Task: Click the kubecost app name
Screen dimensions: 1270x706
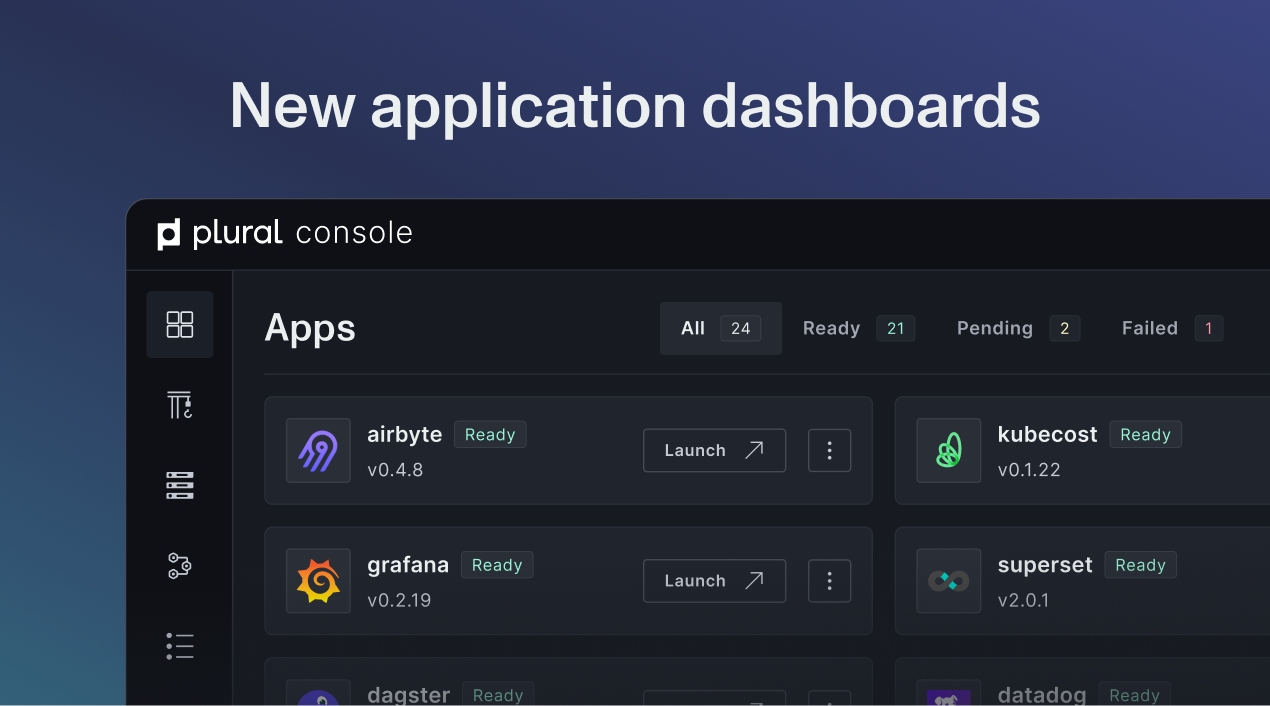Action: (1047, 434)
